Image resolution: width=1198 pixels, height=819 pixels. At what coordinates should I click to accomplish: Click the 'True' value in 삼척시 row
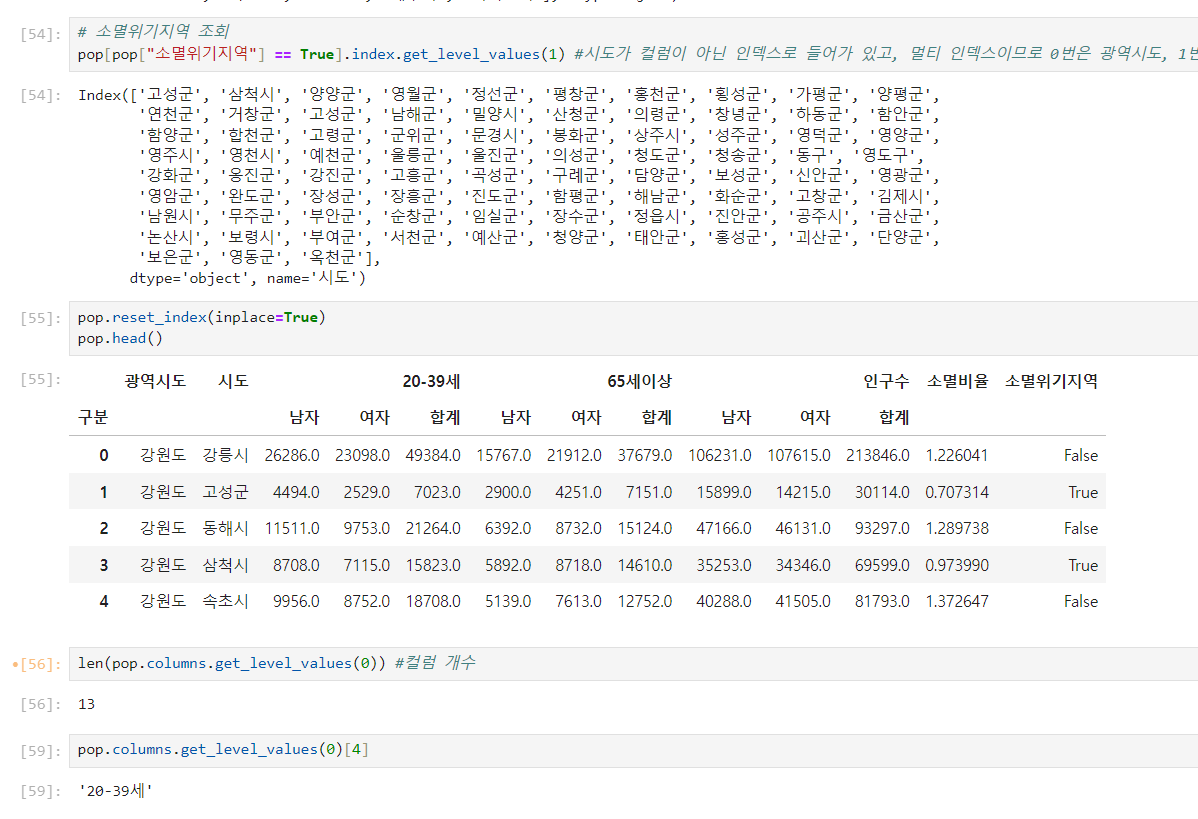[x=1083, y=565]
